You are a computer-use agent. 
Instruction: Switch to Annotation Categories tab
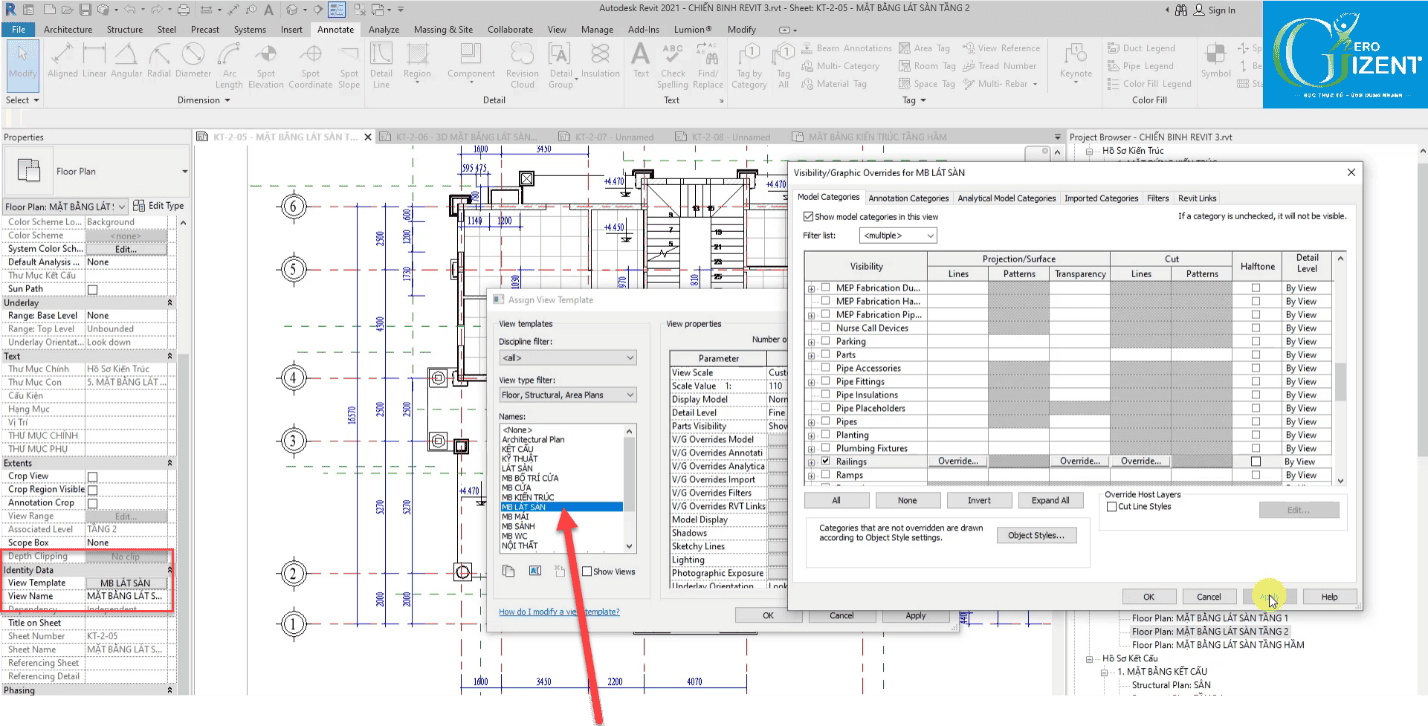(x=908, y=198)
